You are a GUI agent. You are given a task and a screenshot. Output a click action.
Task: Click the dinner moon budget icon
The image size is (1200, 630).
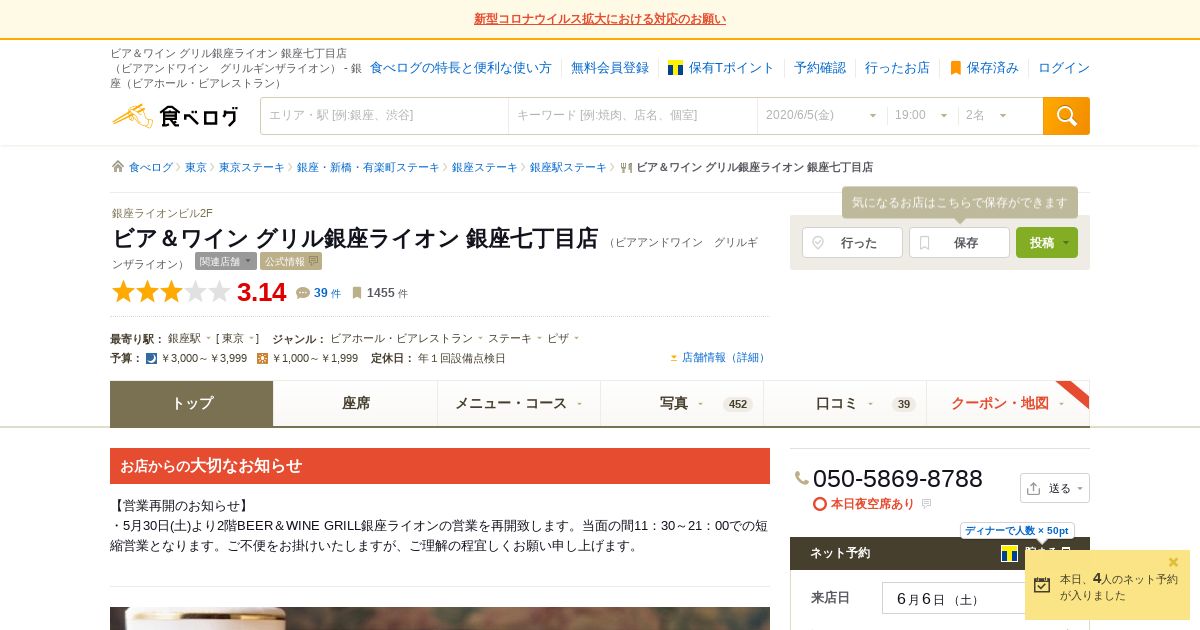tap(151, 358)
